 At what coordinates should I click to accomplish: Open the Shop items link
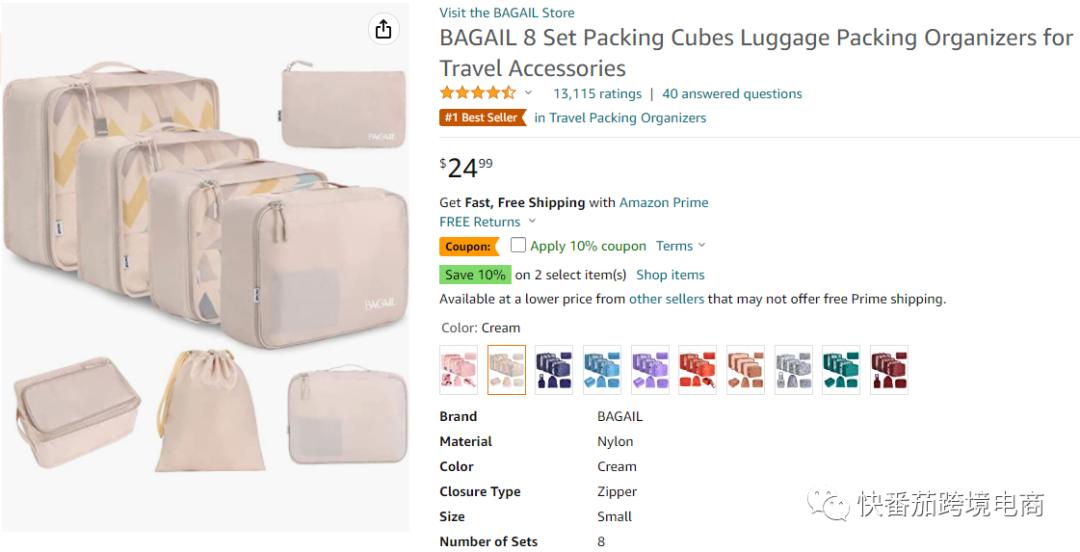670,275
